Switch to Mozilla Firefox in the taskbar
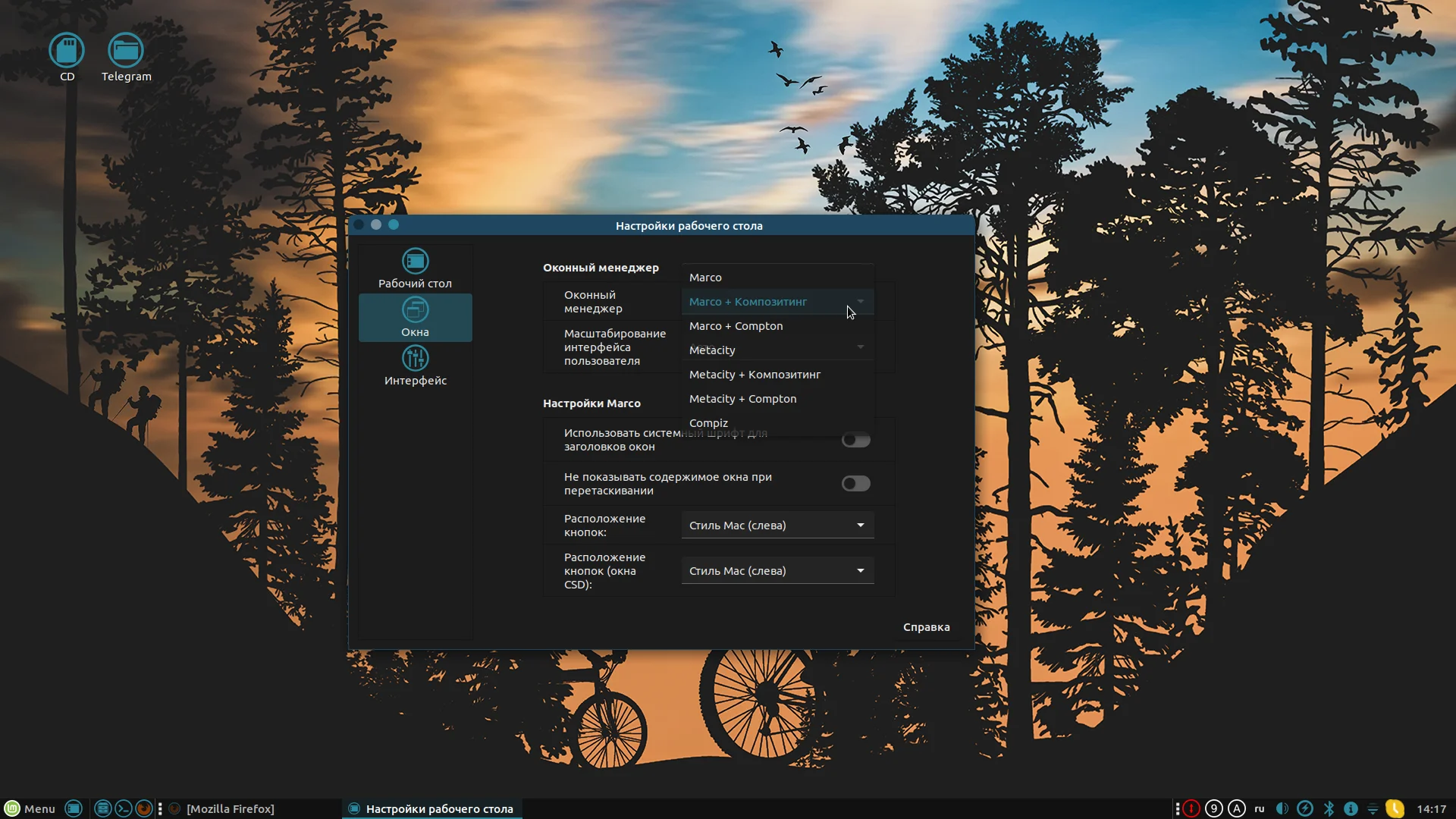 pos(230,808)
